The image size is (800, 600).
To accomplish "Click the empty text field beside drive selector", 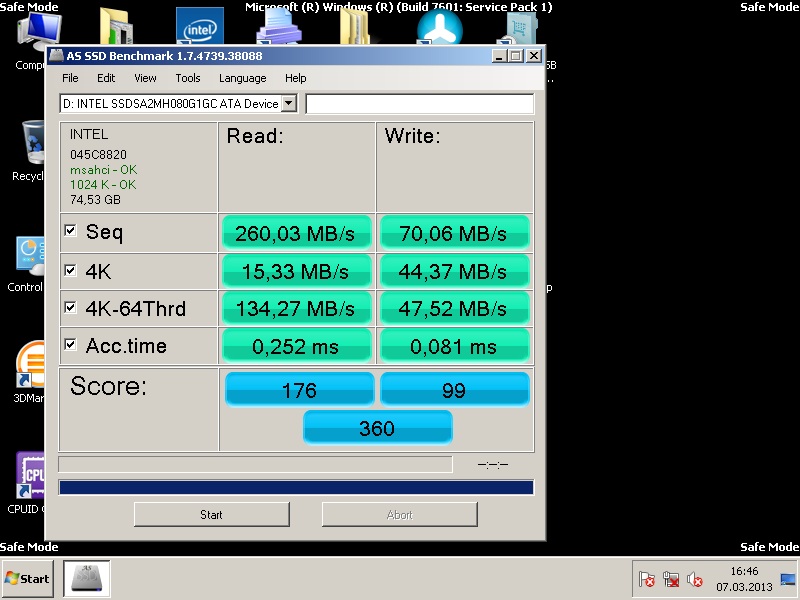I will click(419, 104).
